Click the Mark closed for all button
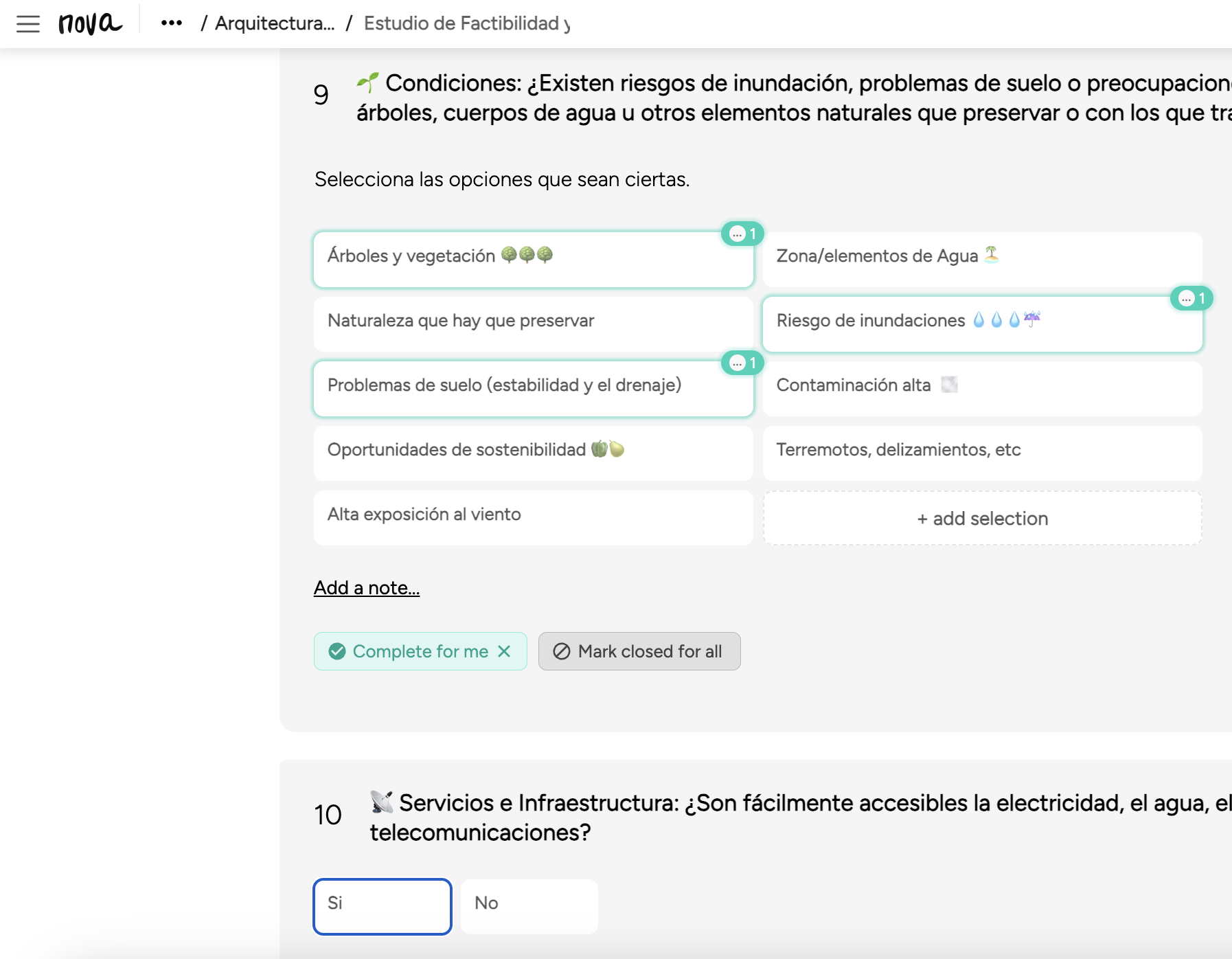Screen dimensions: 1232x959 coord(639,651)
